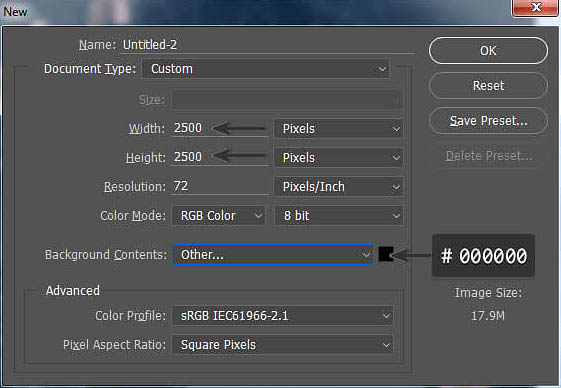
Task: Open the Resolution units Pixels/Inch dropdown
Action: (338, 187)
